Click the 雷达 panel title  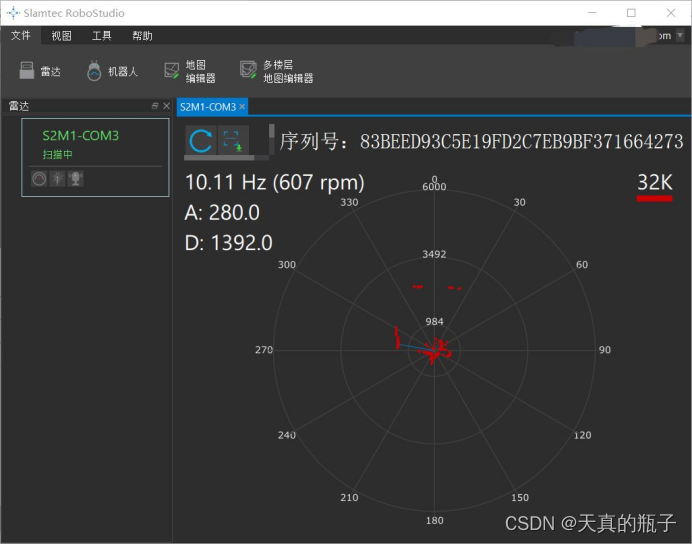[19, 106]
